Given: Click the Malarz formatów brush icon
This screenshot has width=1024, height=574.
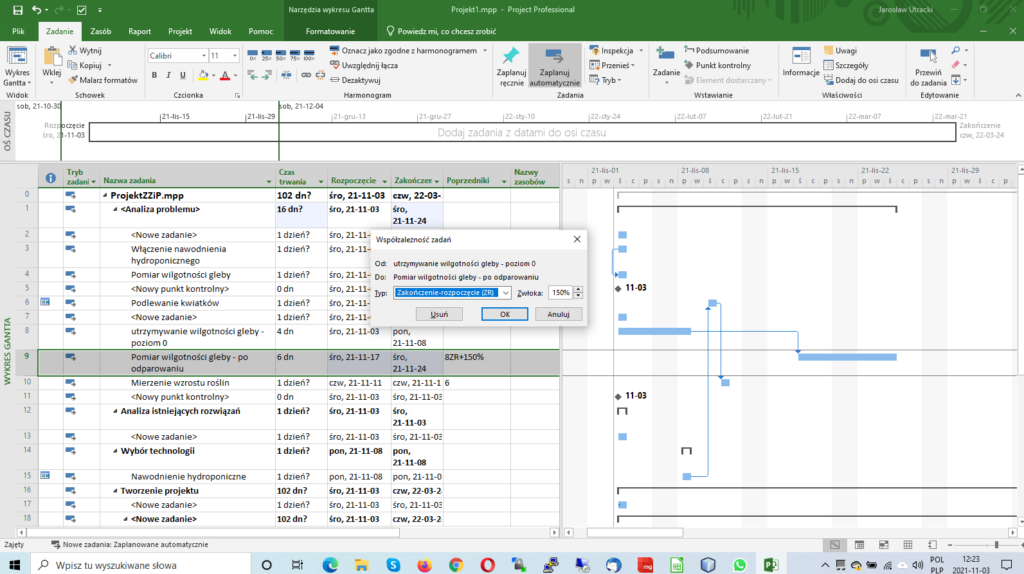Looking at the screenshot, I should (x=73, y=80).
